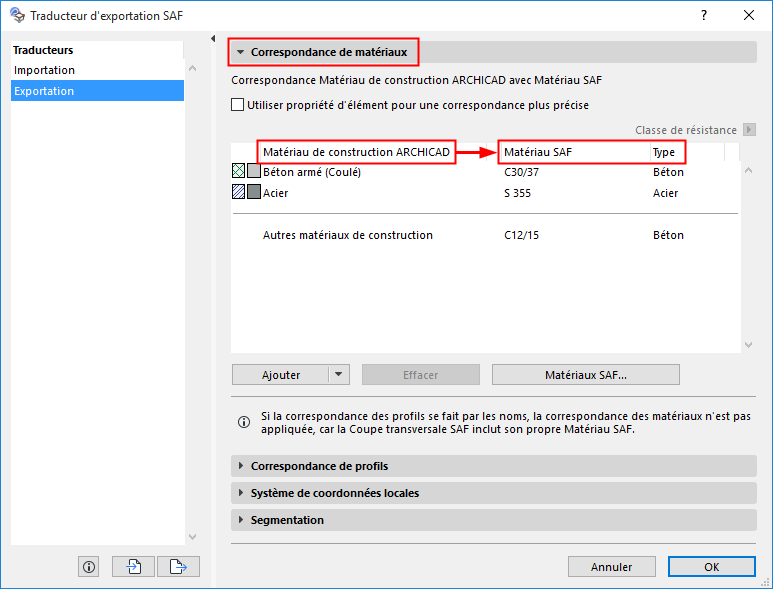
Task: Select Exportation in the Traducteurs list
Action: [x=45, y=91]
